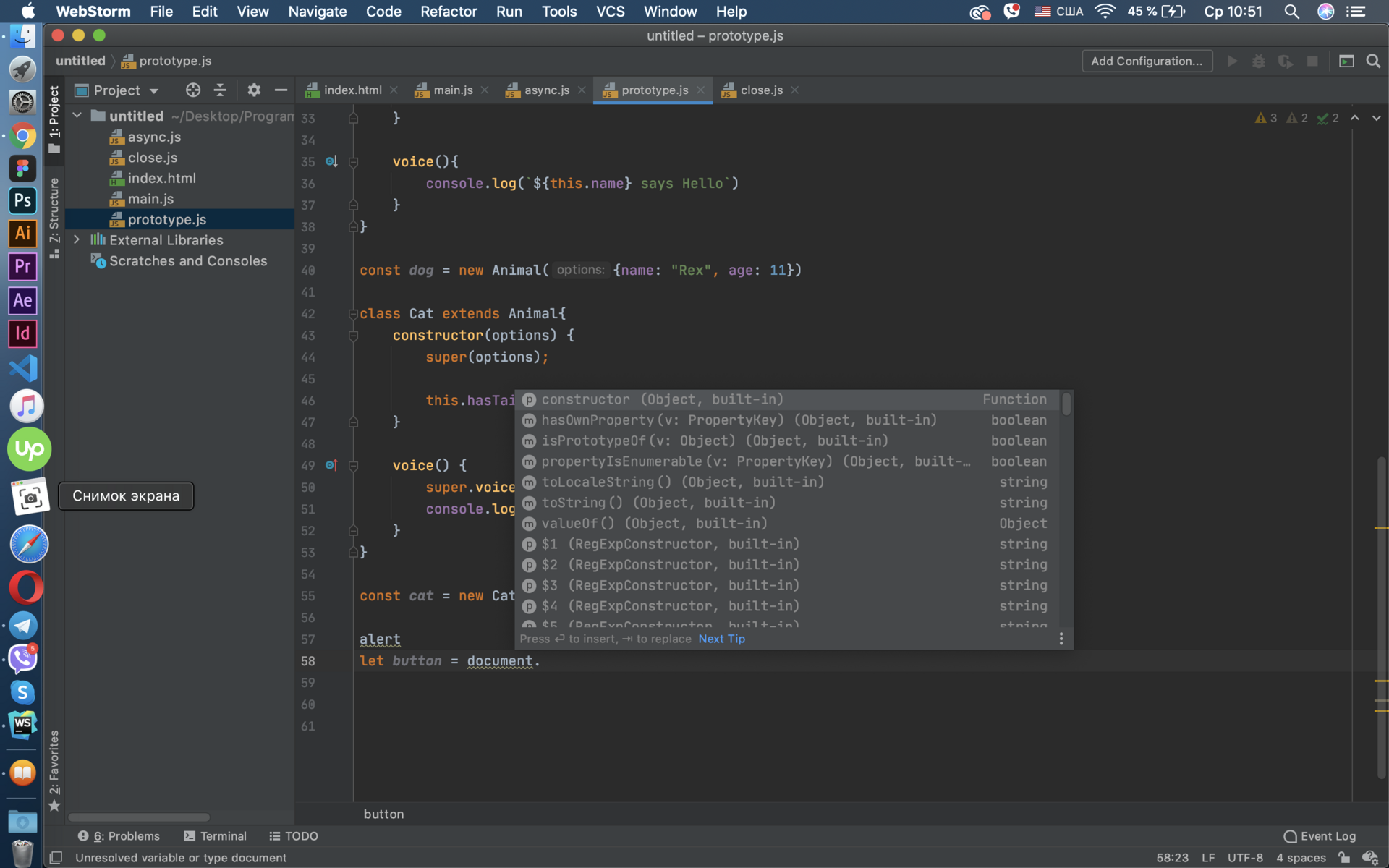The image size is (1389, 868).
Task: Click Search Everywhere magnifier icon
Action: (x=1373, y=61)
